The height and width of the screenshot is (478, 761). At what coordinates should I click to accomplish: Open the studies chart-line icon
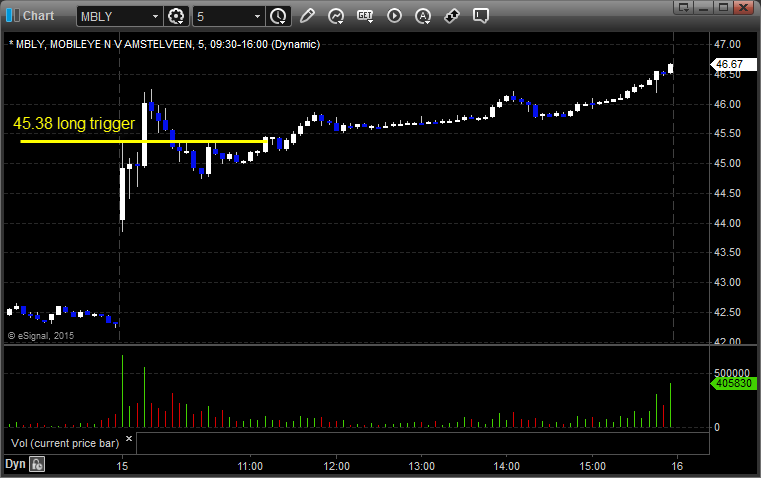click(x=335, y=16)
